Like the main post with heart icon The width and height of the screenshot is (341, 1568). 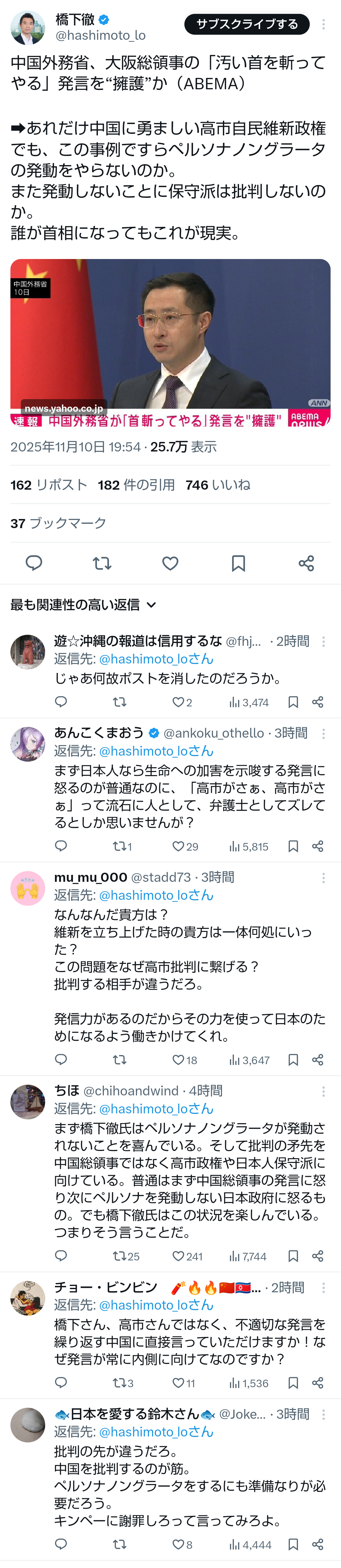tap(170, 563)
